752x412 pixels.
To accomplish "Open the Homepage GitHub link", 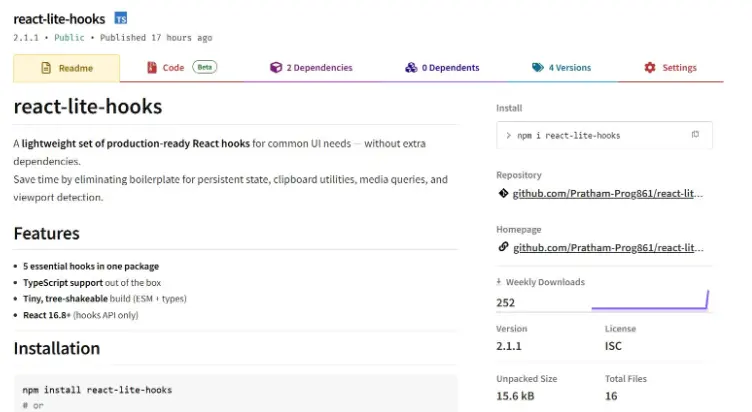I will tap(608, 248).
